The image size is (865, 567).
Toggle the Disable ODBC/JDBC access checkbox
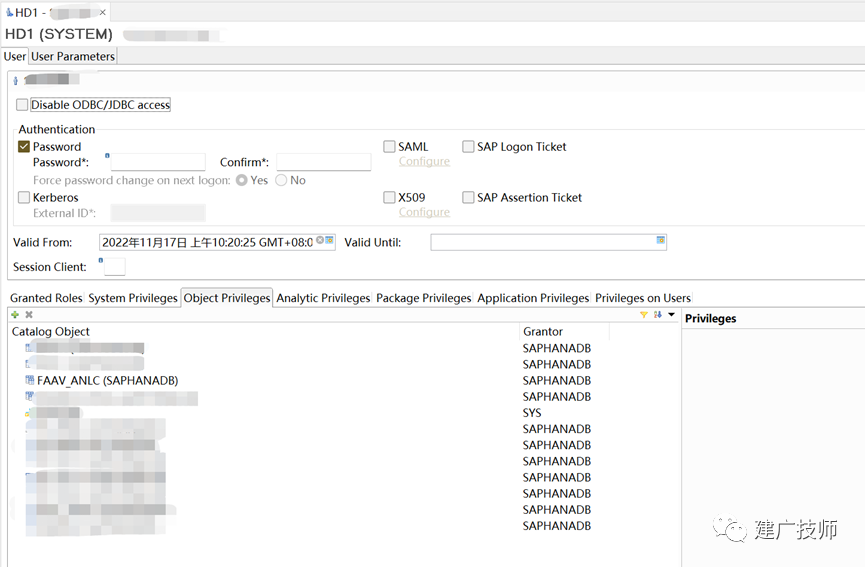click(x=22, y=104)
